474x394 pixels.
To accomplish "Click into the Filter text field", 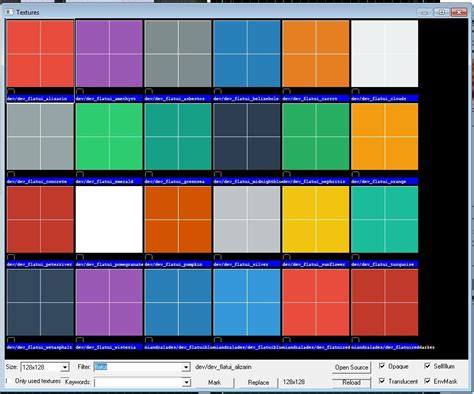I will 138,367.
